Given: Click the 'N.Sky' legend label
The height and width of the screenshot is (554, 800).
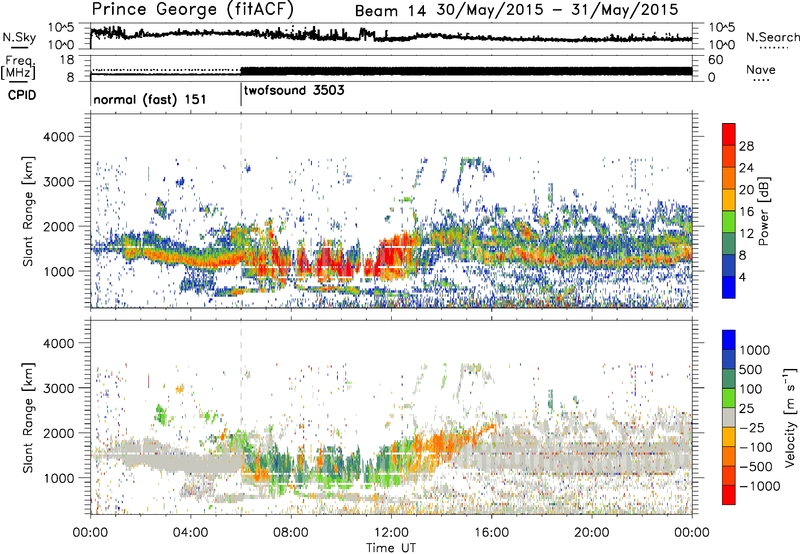Looking at the screenshot, I should [19, 37].
